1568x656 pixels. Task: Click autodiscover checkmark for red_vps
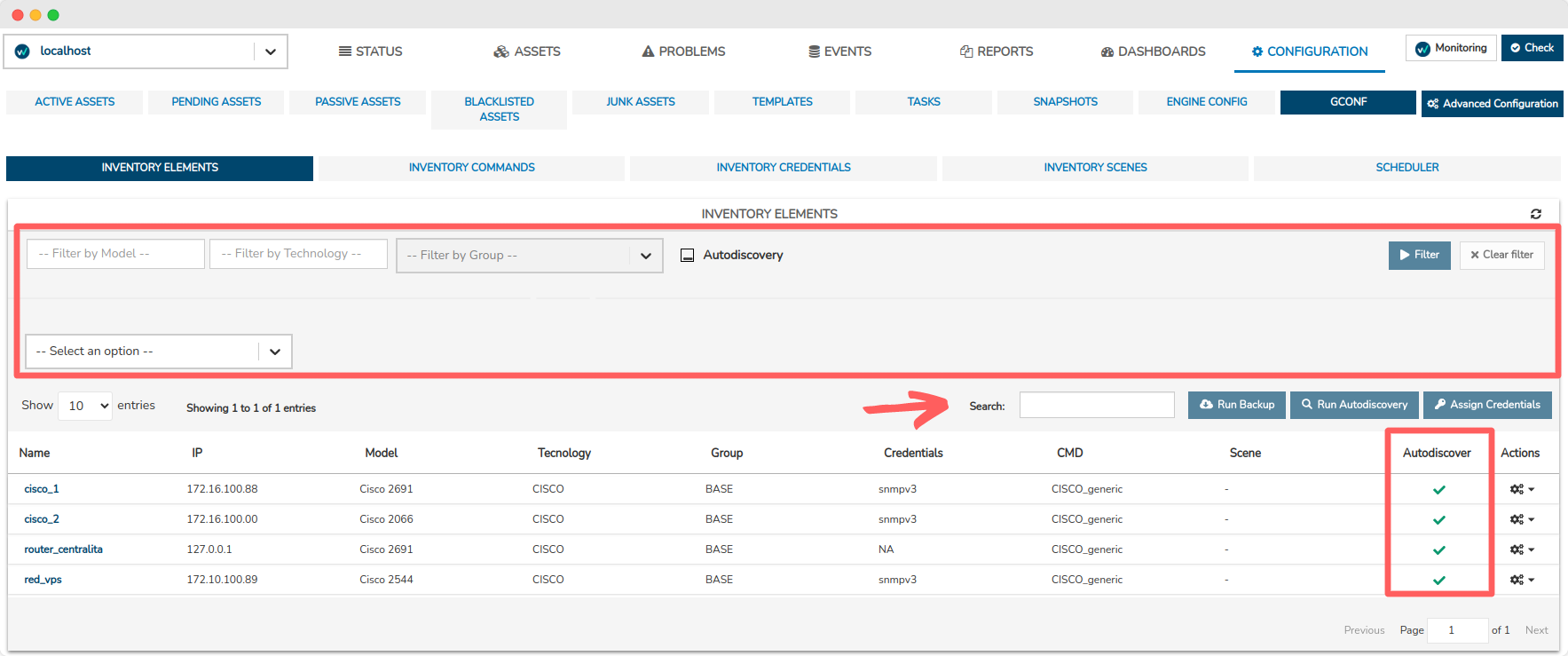[1439, 580]
